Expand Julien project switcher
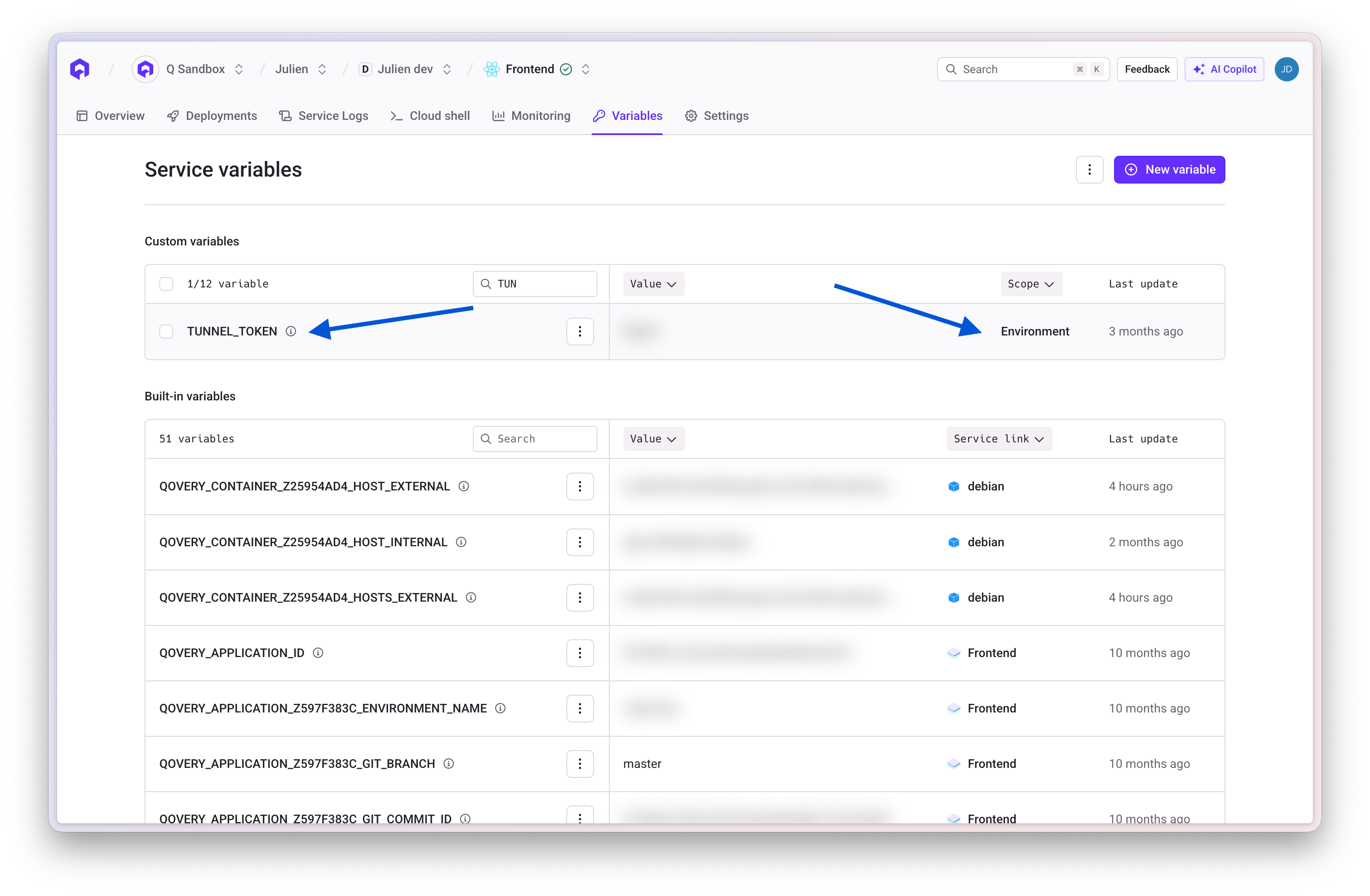Viewport: 1370px width, 896px height. click(322, 69)
